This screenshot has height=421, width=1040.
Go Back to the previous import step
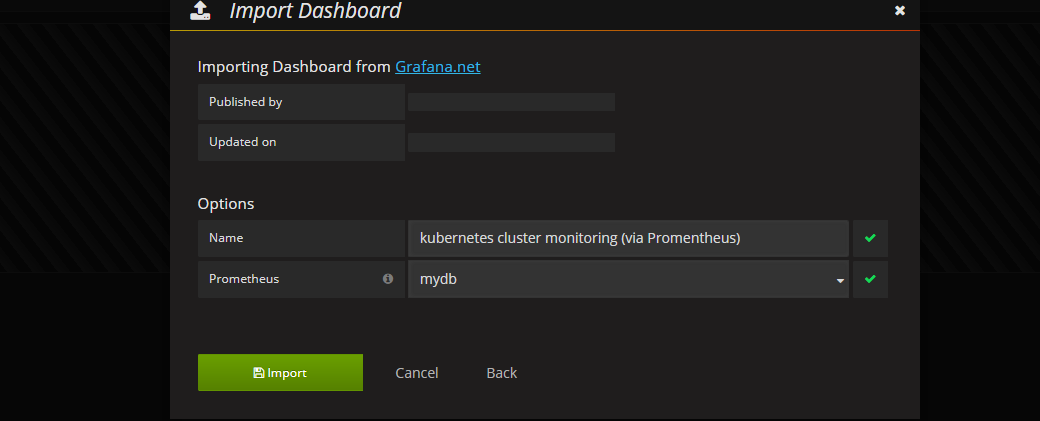tap(502, 373)
